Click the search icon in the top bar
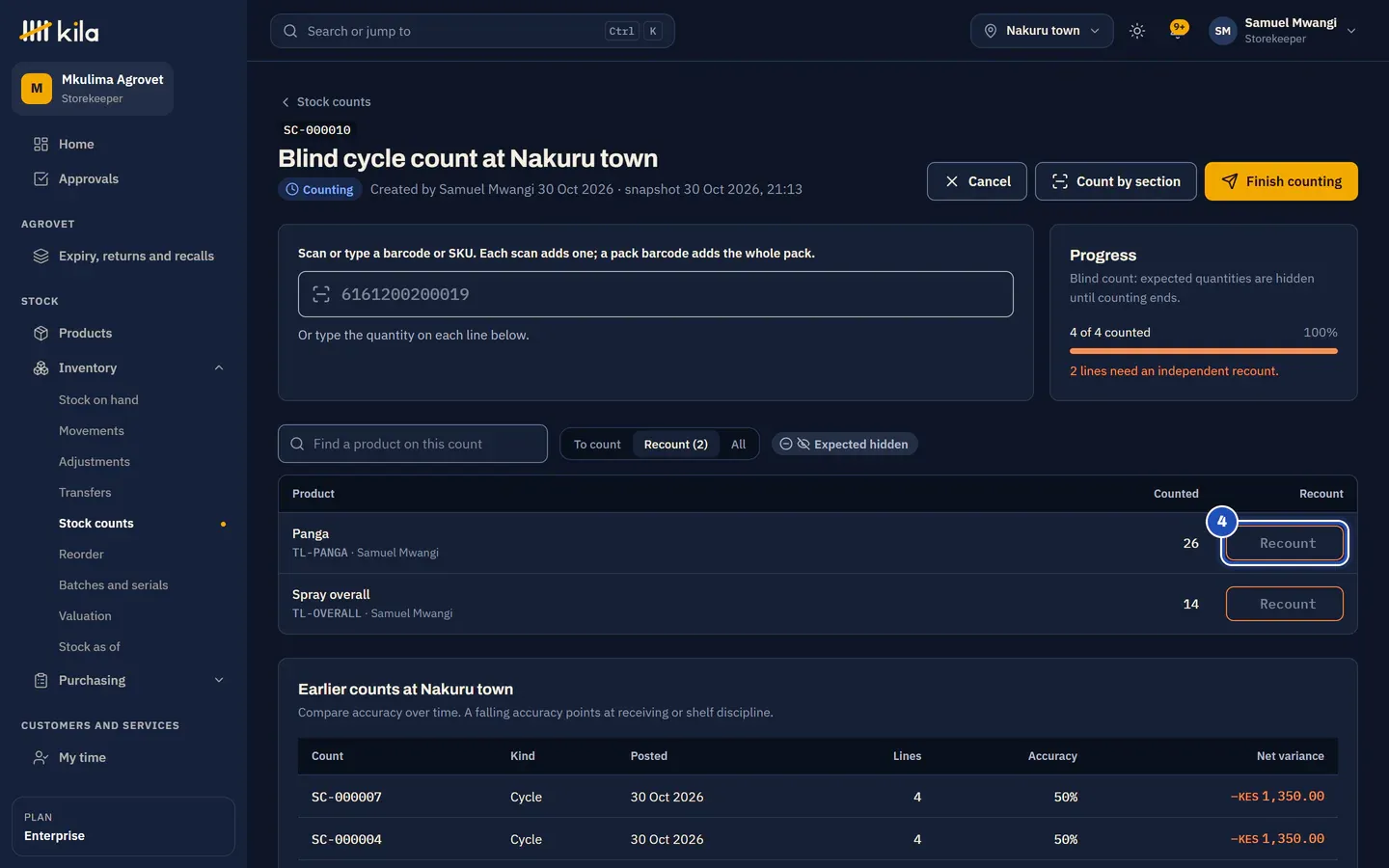 tap(290, 31)
